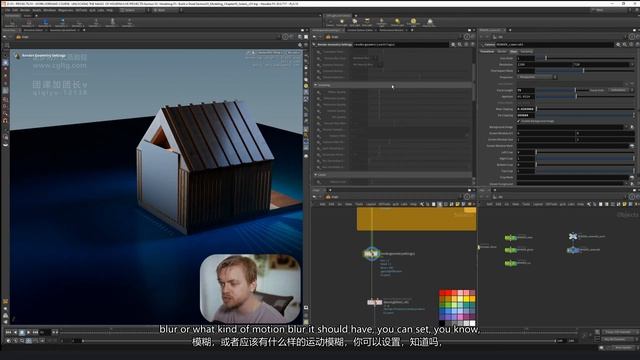Image resolution: width=640 pixels, height=360 pixels.
Task: Open the Perspective projection dropdown
Action: (537, 77)
